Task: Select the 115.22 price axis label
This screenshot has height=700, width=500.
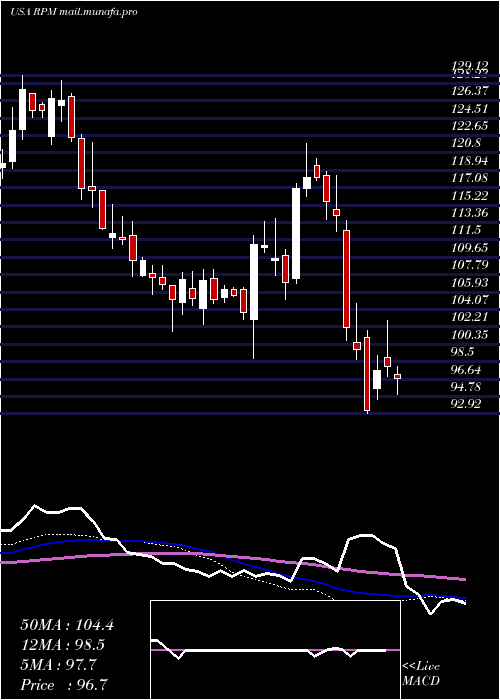Action: point(469,196)
